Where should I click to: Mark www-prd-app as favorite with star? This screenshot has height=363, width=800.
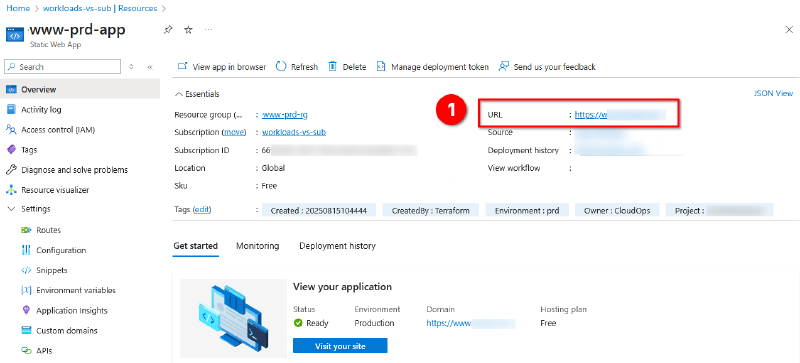[188, 30]
